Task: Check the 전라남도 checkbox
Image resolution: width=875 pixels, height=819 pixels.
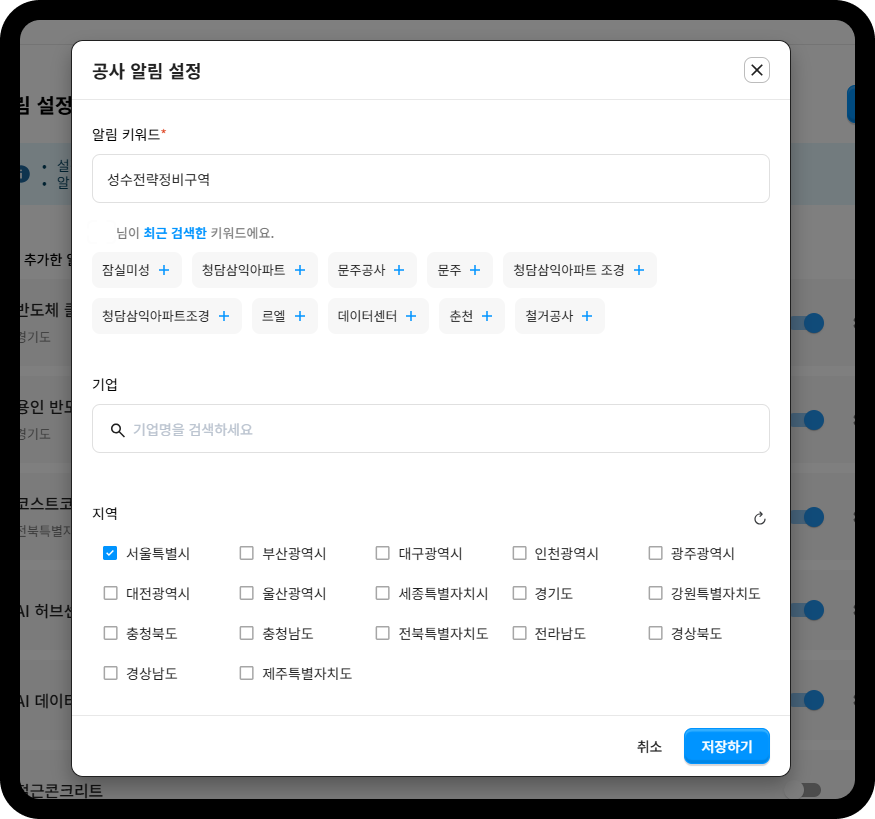Action: [519, 633]
